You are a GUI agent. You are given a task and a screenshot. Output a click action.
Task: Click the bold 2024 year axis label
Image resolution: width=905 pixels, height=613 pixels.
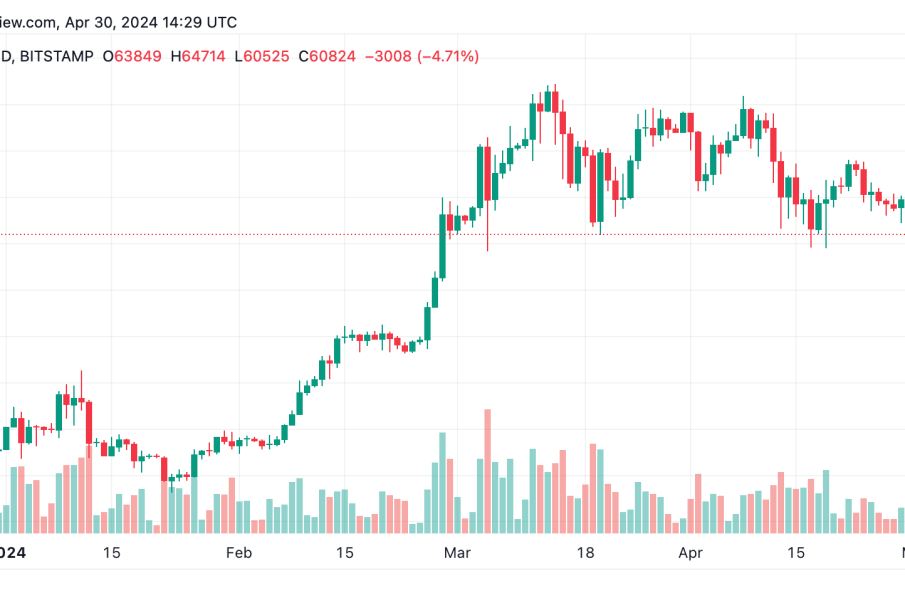13,553
